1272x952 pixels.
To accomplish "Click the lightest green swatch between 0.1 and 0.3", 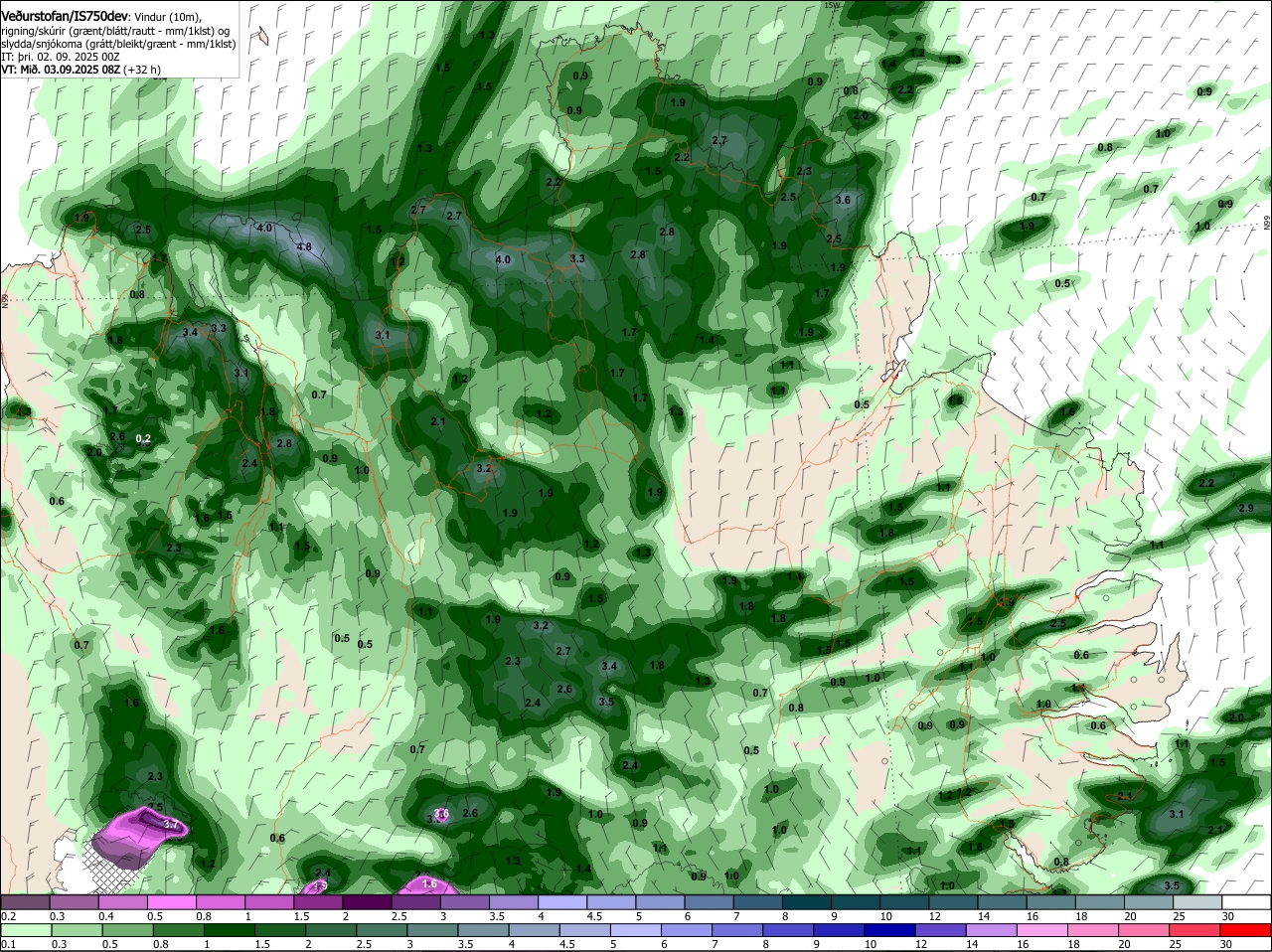I will 25,930.
